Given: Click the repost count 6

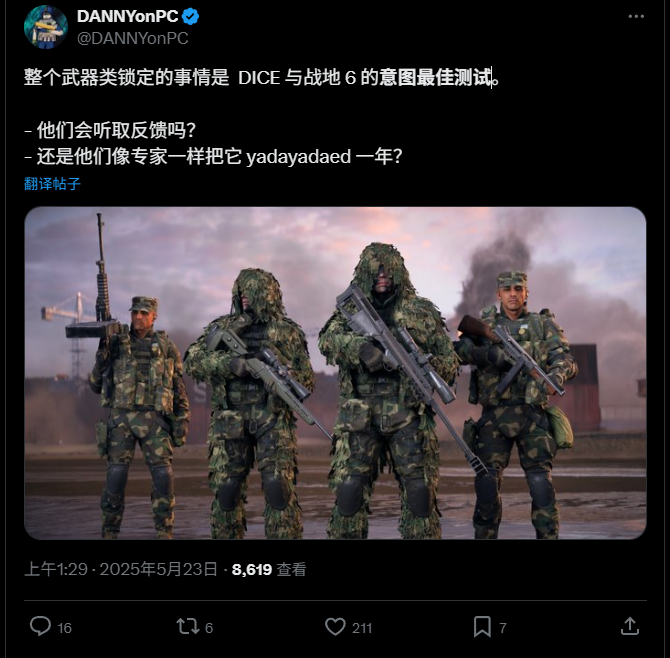Looking at the screenshot, I should pyautogui.click(x=209, y=628).
